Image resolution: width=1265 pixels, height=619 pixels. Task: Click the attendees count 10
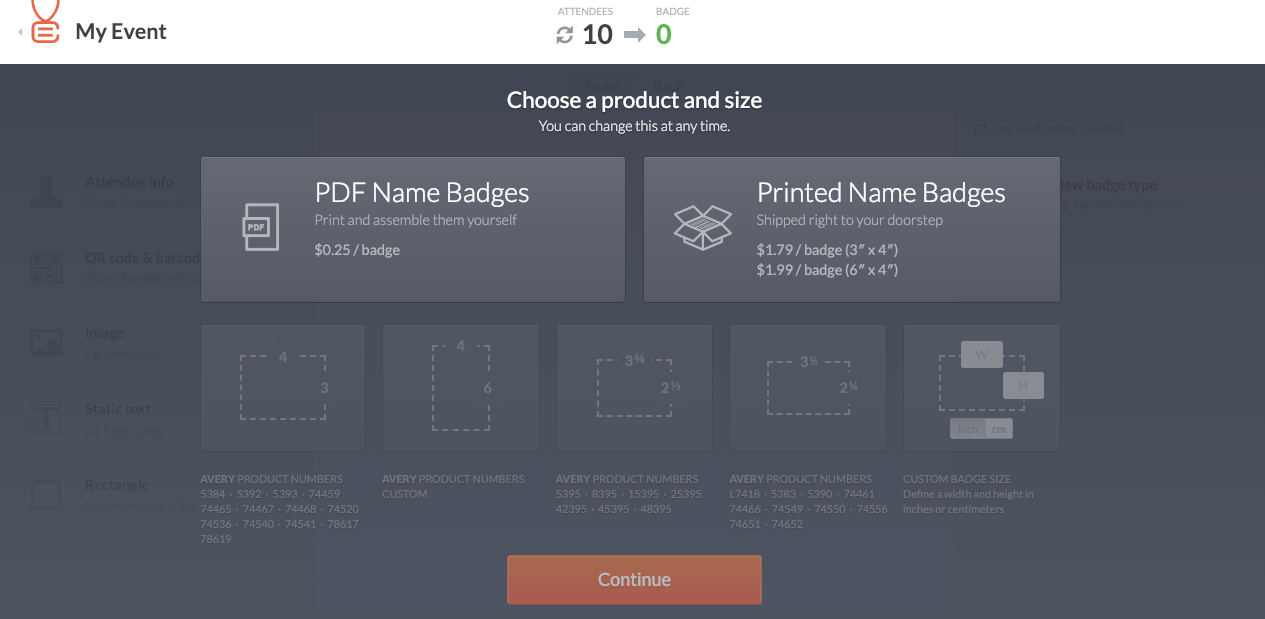click(x=597, y=35)
